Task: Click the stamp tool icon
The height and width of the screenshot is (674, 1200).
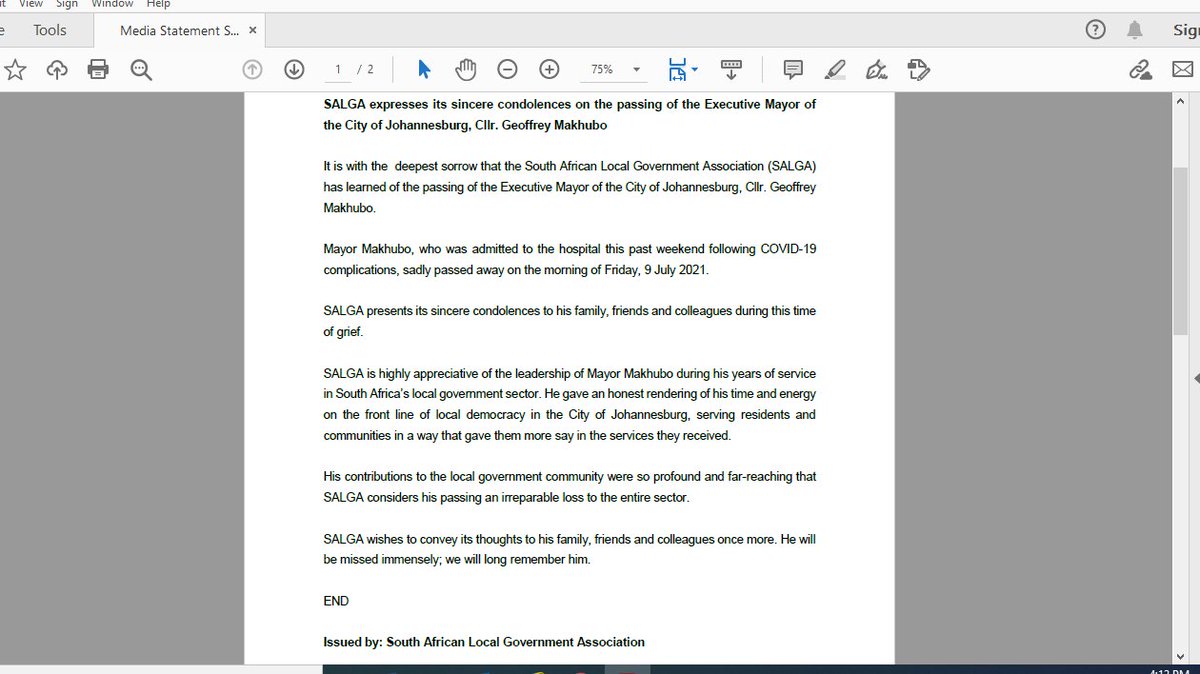Action: [x=919, y=69]
